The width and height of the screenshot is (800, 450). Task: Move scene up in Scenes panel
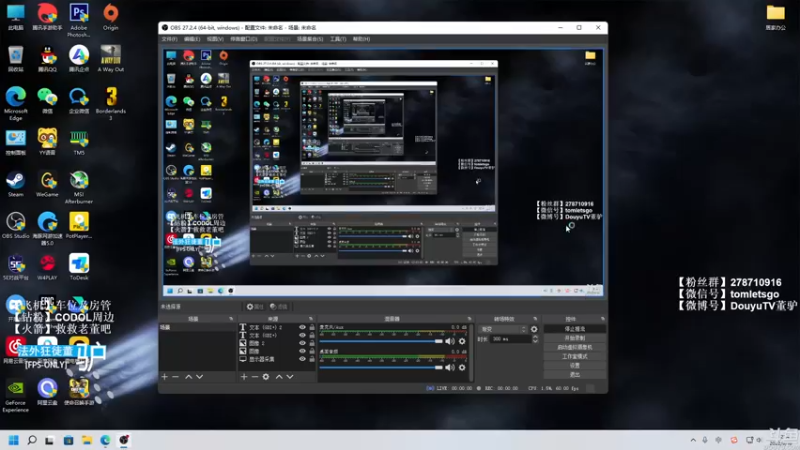(x=188, y=377)
